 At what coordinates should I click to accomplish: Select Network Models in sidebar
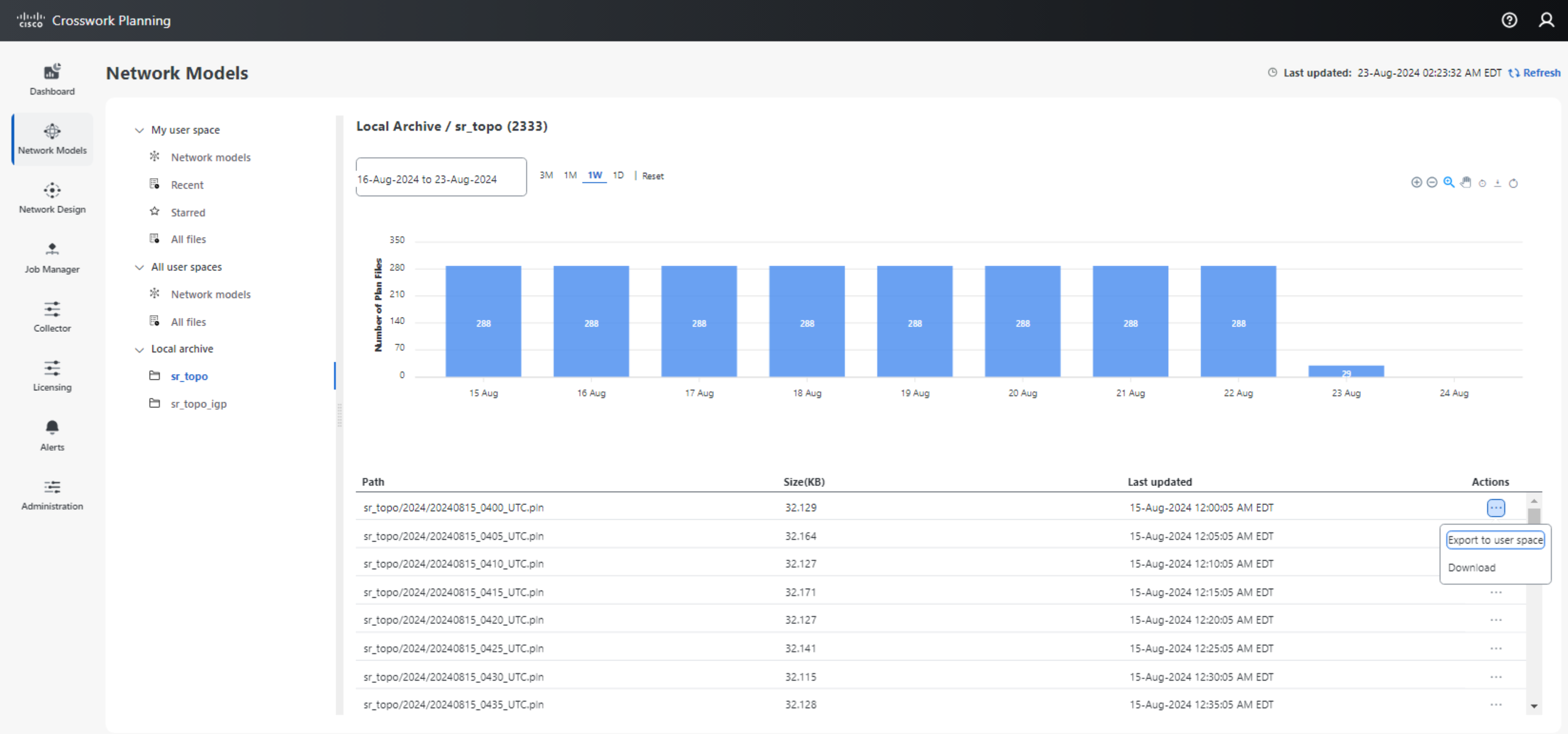click(52, 139)
